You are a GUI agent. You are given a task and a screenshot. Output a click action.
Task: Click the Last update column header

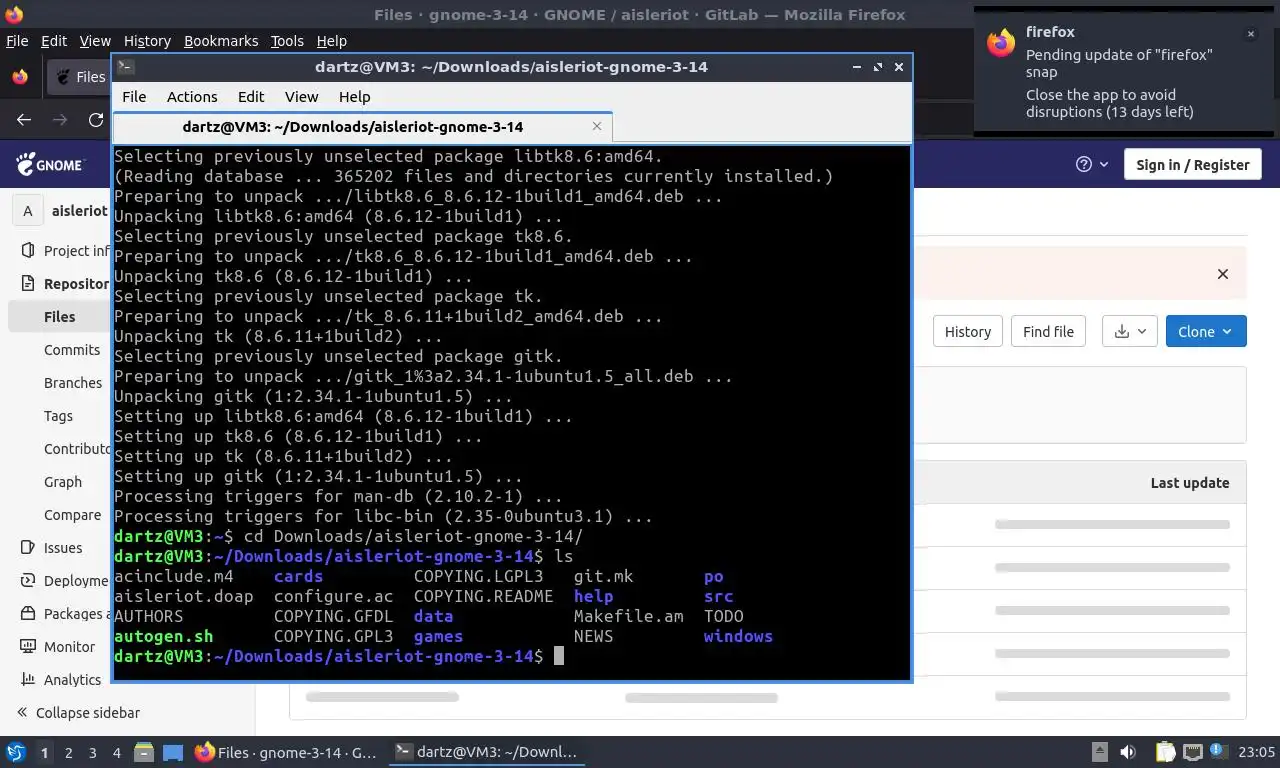(1190, 483)
